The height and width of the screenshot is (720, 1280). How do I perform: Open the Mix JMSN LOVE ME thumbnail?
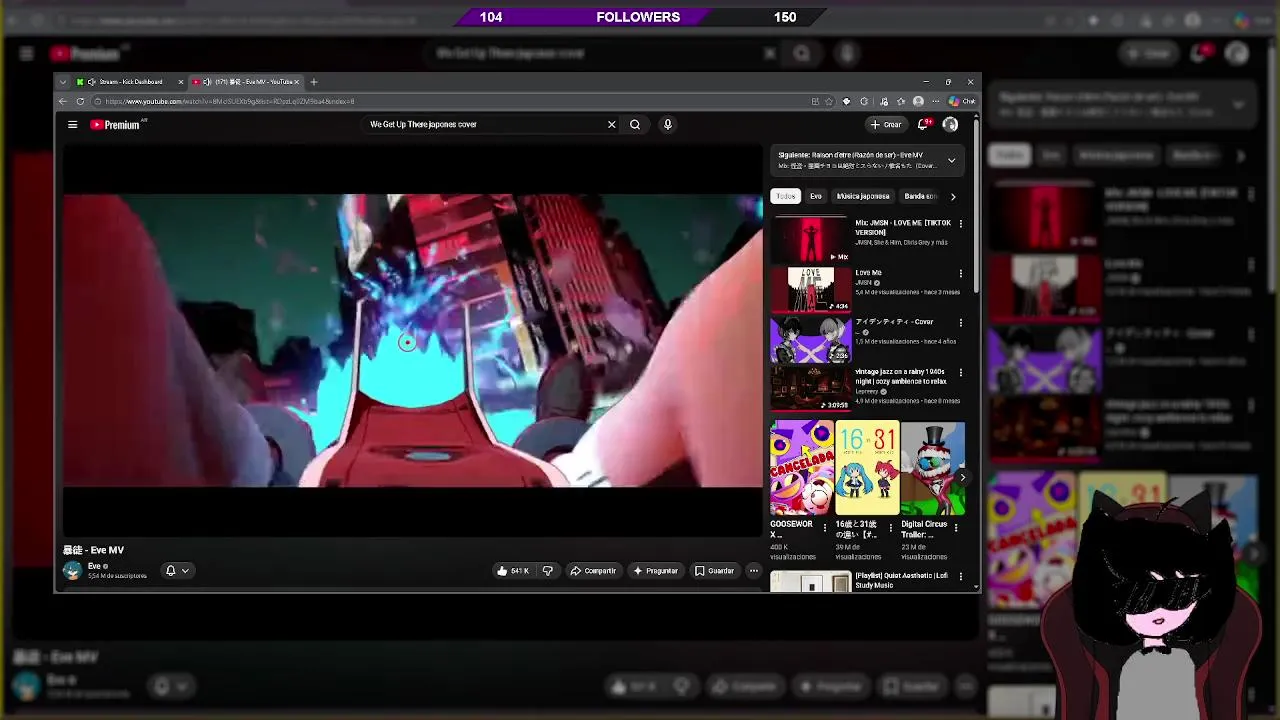810,240
